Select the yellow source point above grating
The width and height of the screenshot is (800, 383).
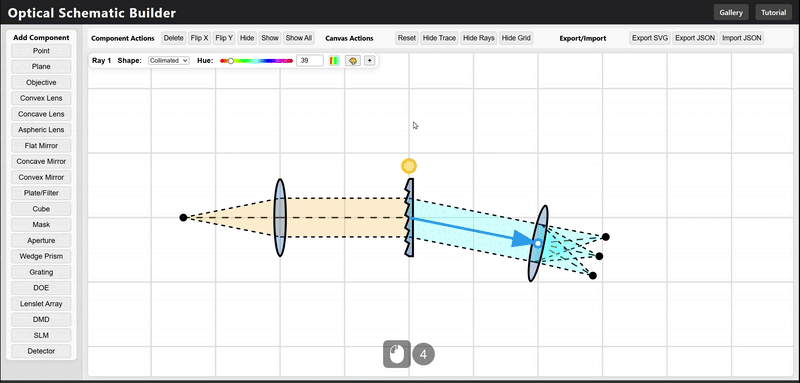tap(409, 166)
